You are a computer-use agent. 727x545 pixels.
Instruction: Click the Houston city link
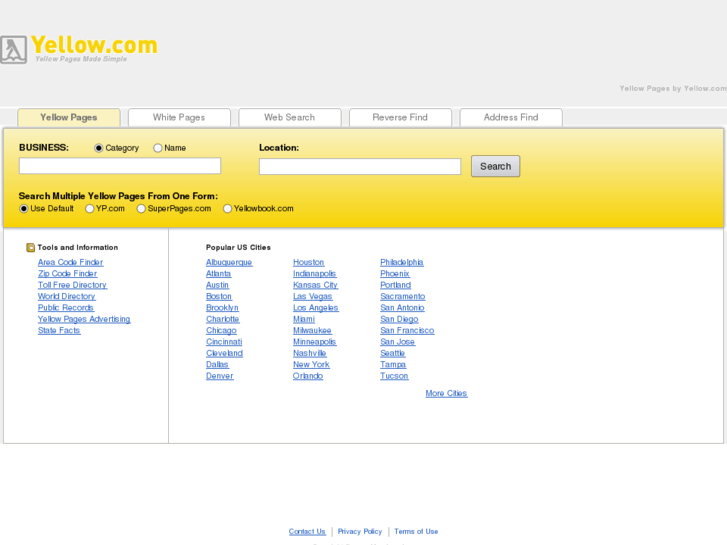click(x=309, y=263)
